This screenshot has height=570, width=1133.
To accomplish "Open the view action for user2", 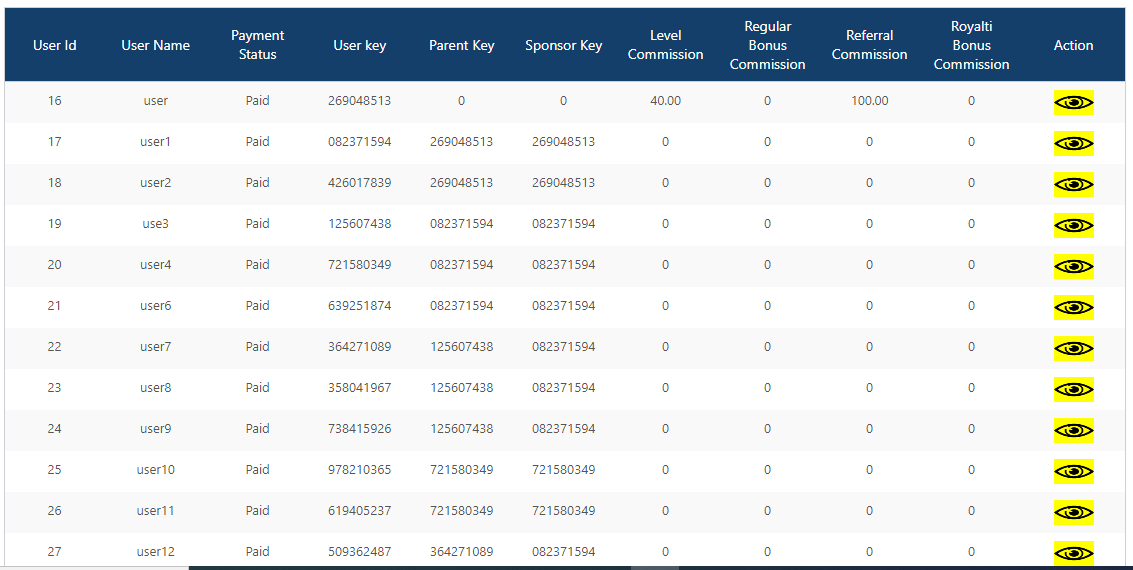I will [1073, 185].
